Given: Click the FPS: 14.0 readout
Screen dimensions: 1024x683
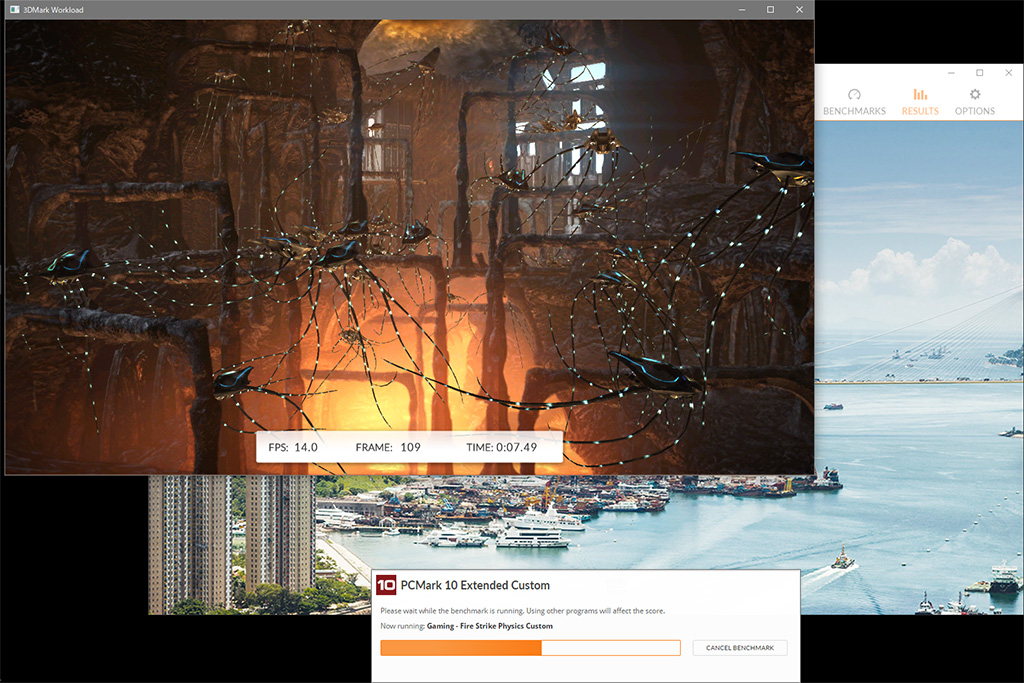Looking at the screenshot, I should click(x=293, y=447).
